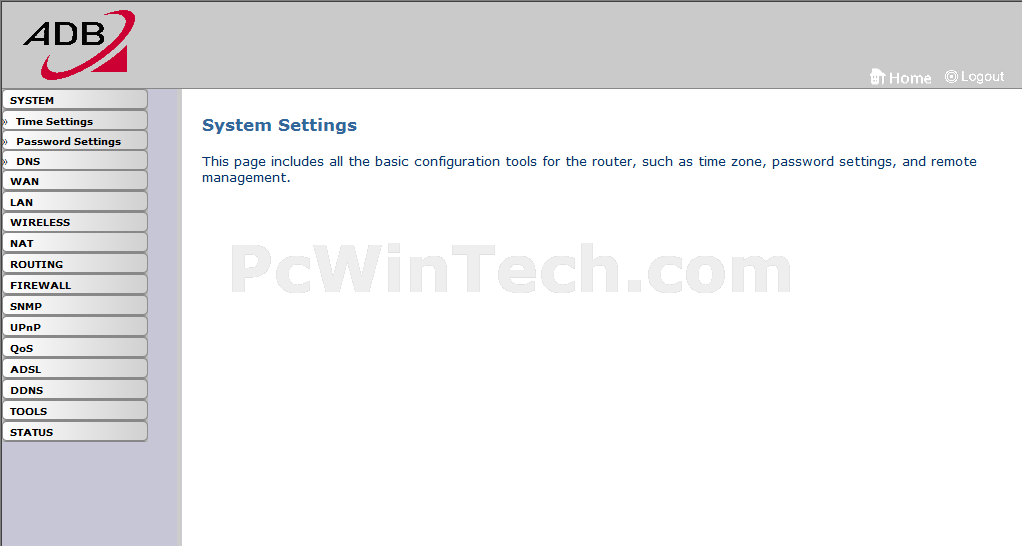Click the Logout circle icon

(951, 76)
